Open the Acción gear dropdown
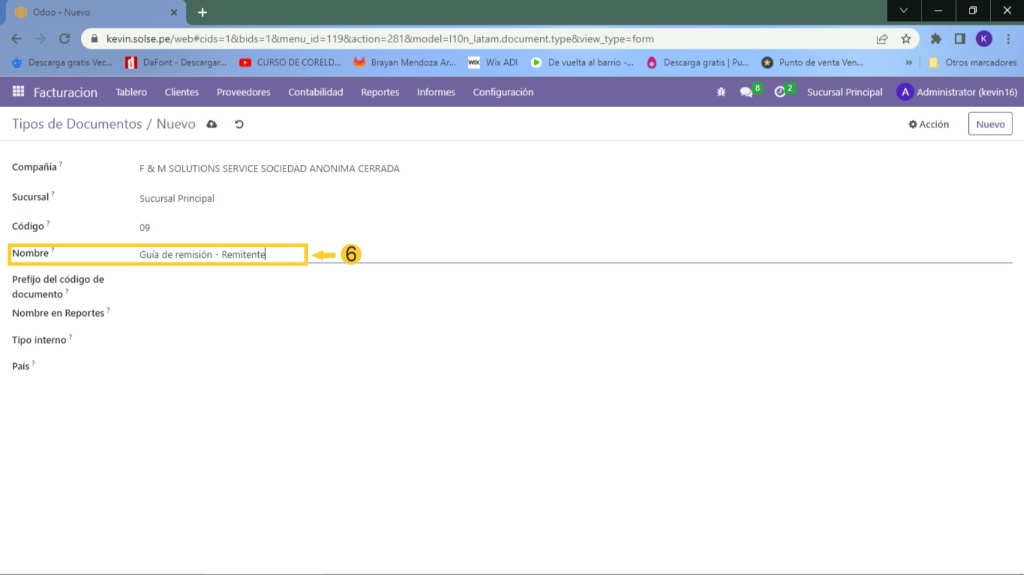 coord(928,124)
